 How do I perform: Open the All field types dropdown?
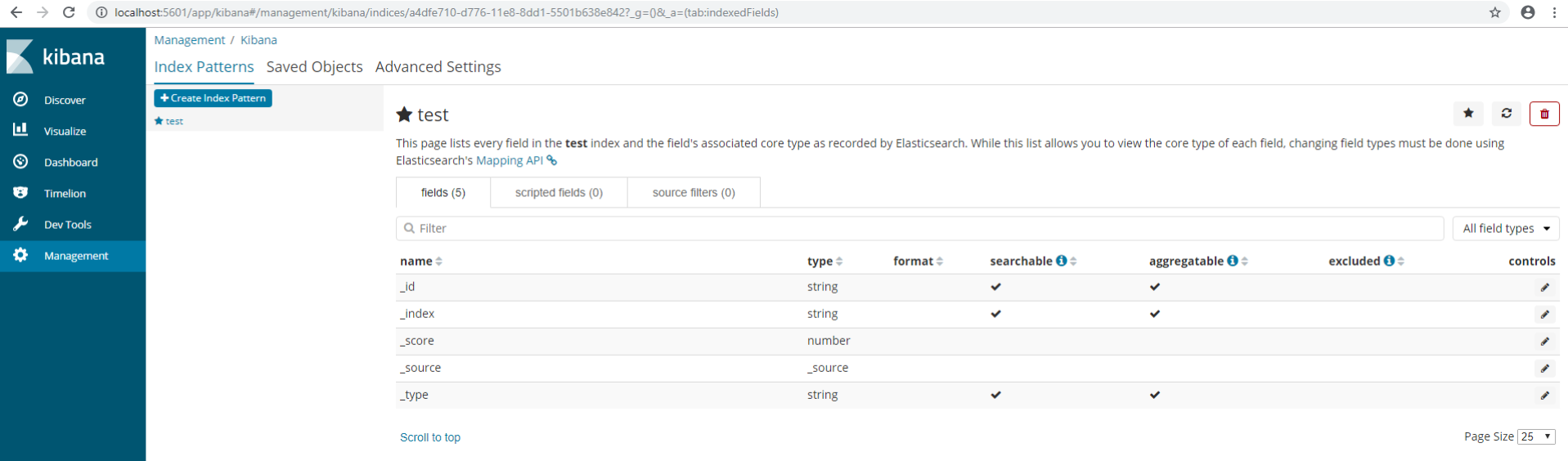click(x=1505, y=229)
